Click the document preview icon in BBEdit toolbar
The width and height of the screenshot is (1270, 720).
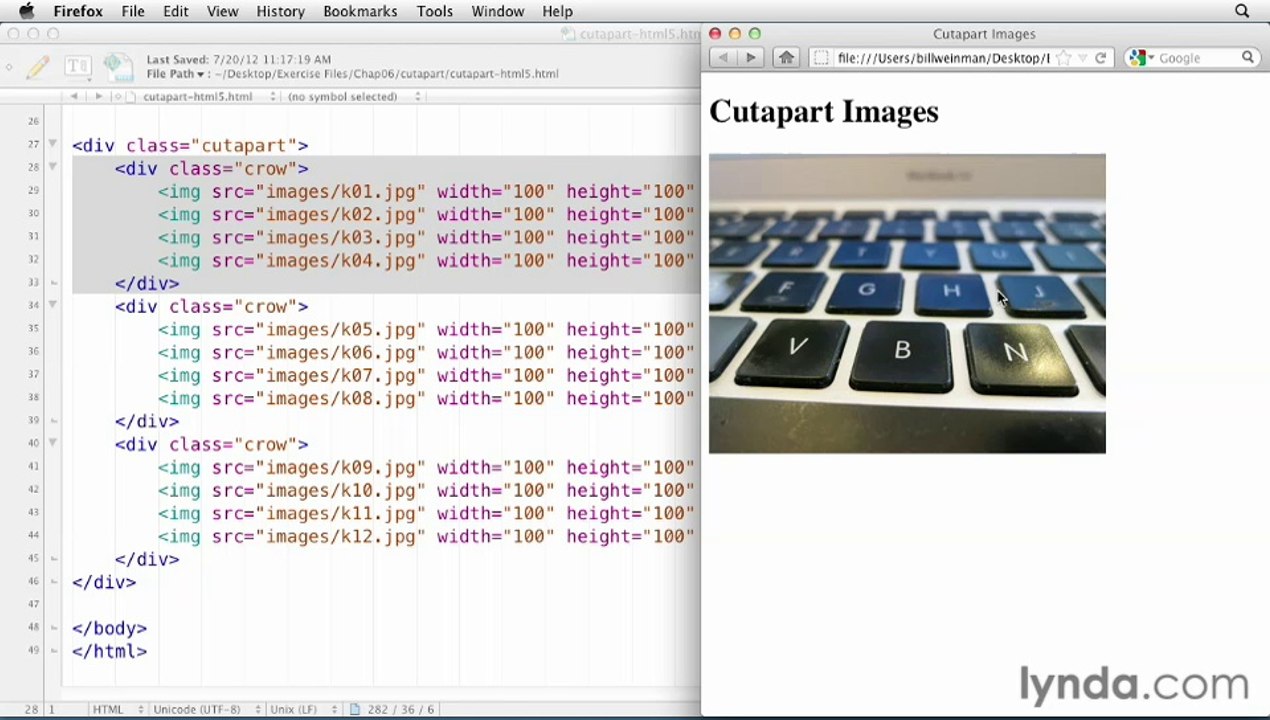coord(117,67)
